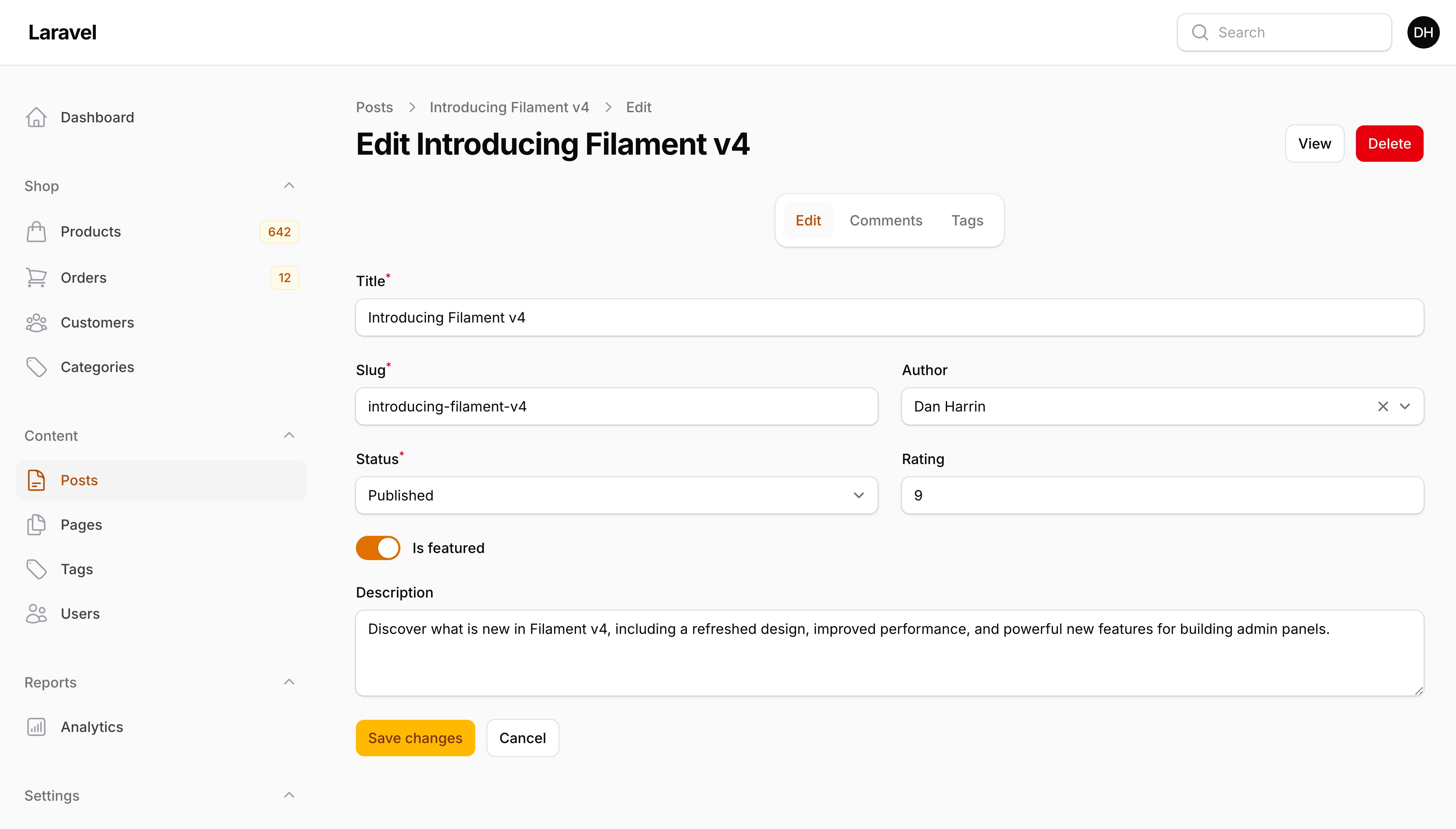Open Users in the sidebar
The width and height of the screenshot is (1456, 829).
pos(162,614)
